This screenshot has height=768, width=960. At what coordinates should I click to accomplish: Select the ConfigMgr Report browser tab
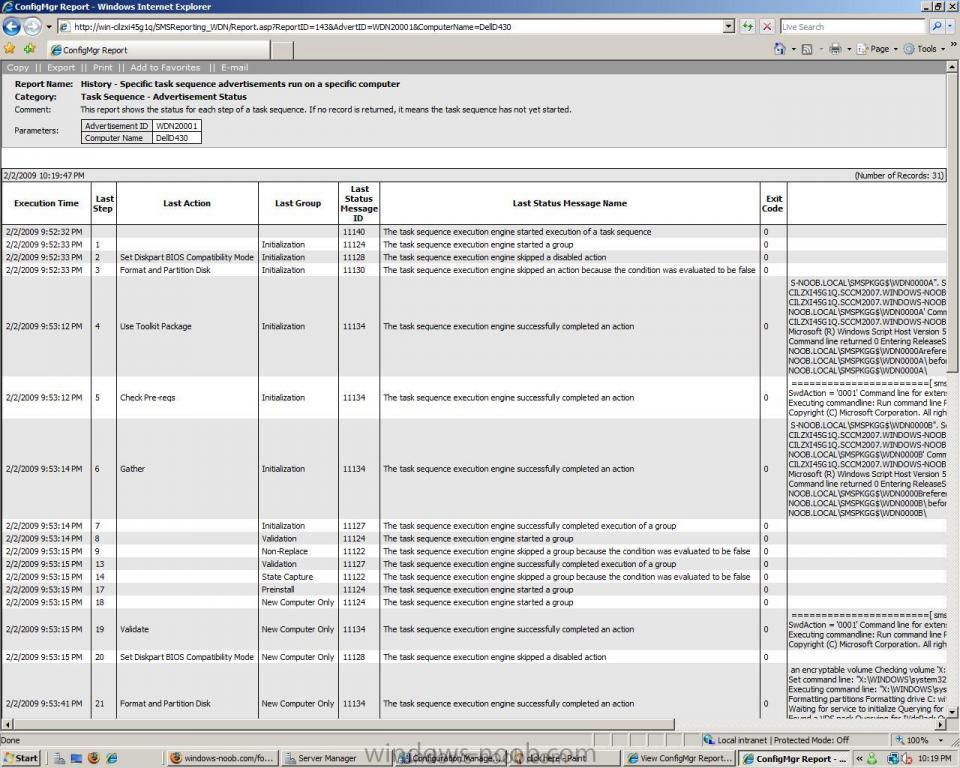[158, 50]
